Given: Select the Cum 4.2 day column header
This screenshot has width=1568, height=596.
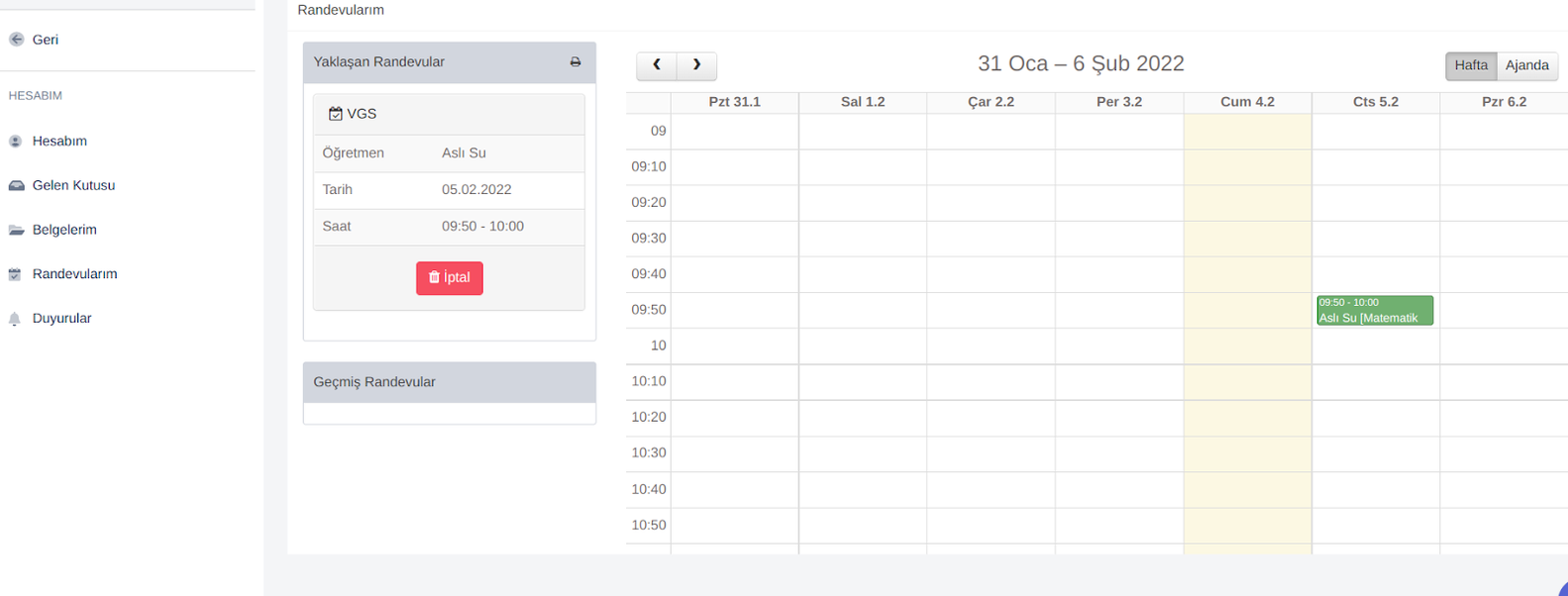Looking at the screenshot, I should pos(1247,102).
